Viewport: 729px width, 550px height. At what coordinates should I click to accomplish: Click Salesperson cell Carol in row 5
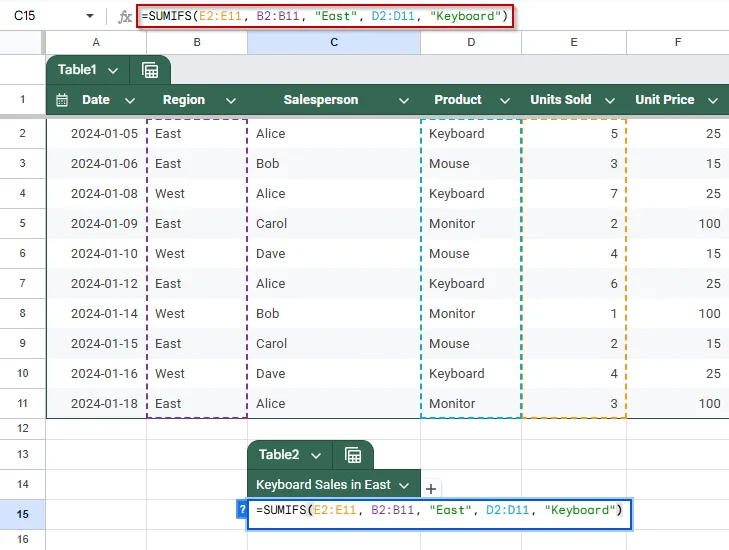click(334, 224)
